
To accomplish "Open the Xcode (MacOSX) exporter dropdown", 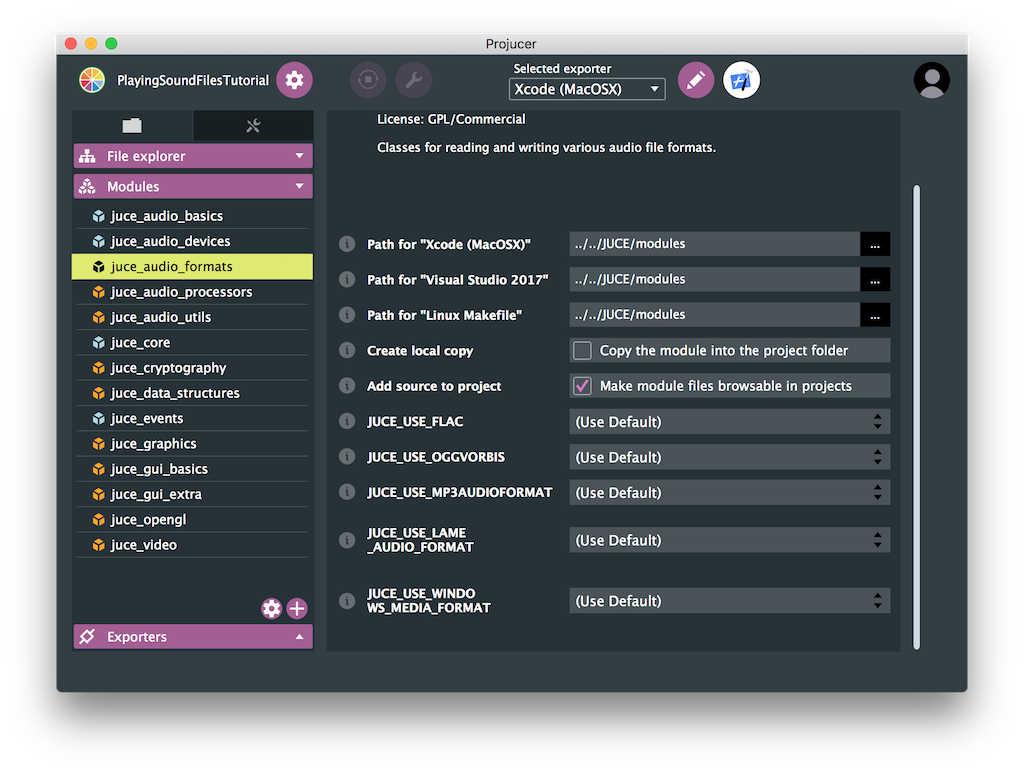I will (587, 88).
